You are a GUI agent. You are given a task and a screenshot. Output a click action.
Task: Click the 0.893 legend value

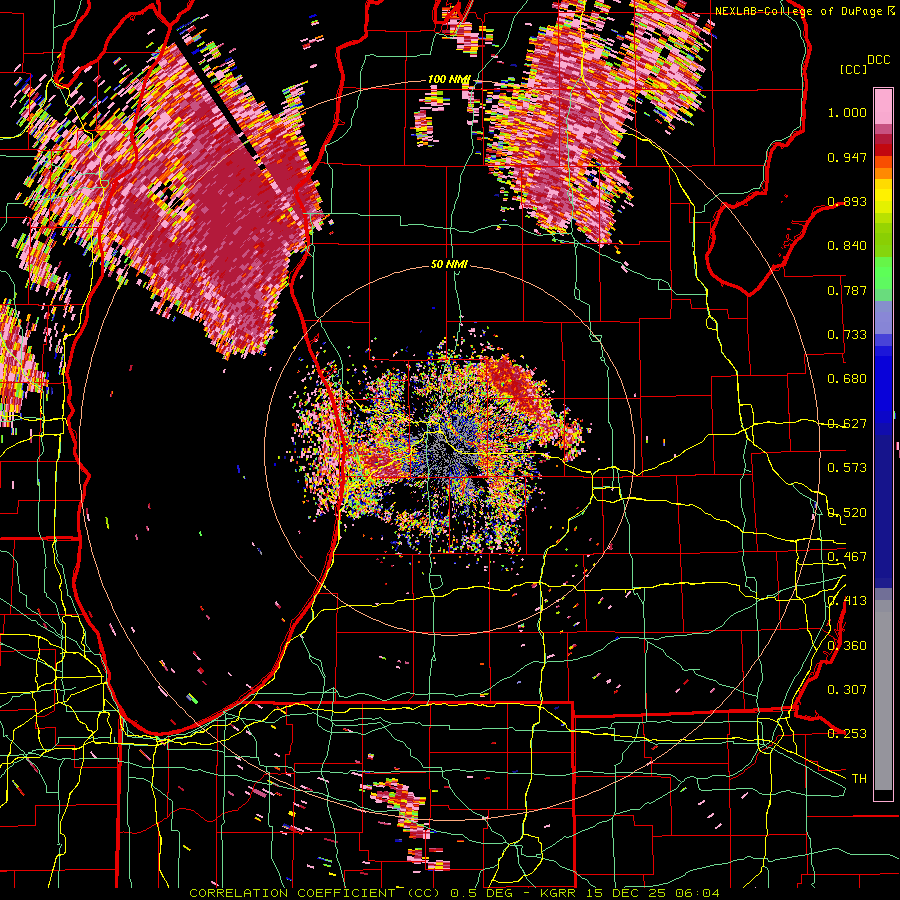click(847, 201)
